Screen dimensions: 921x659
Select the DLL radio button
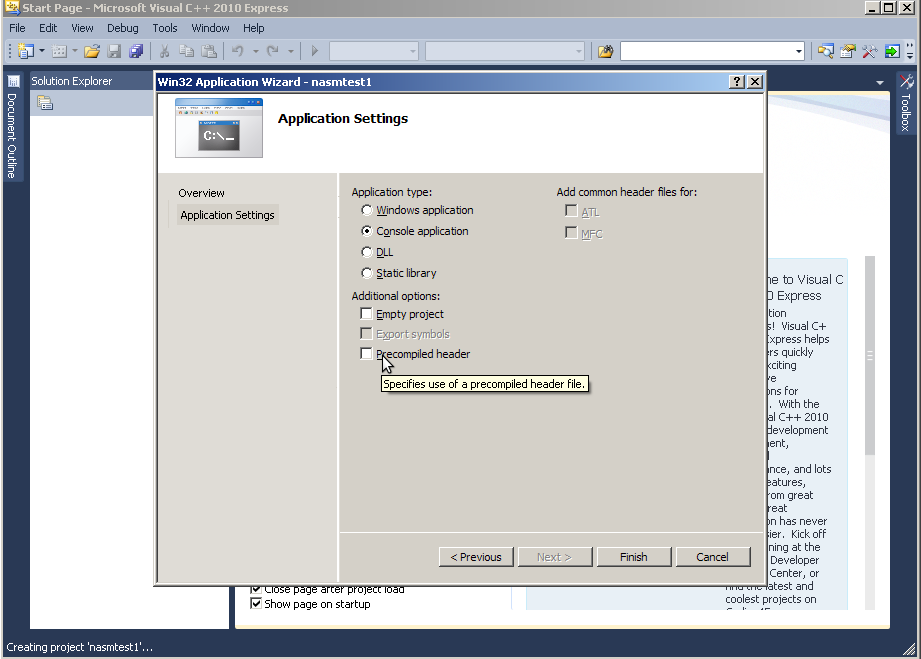[x=367, y=252]
